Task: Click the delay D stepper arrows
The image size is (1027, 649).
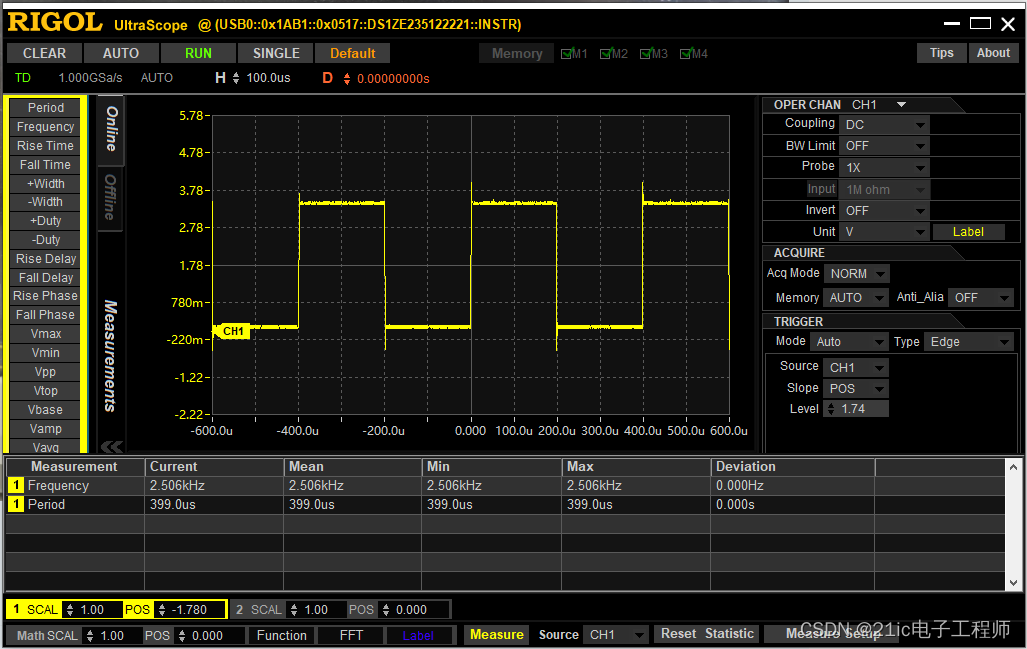Action: (346, 79)
